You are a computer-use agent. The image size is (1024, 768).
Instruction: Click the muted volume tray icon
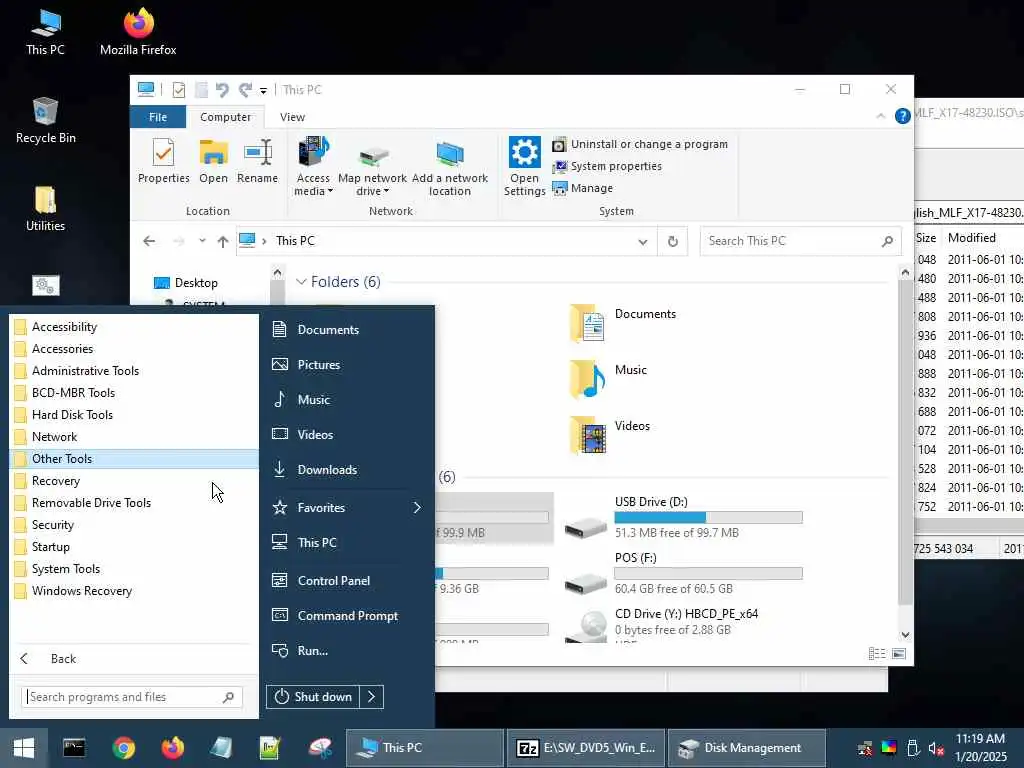coord(936,748)
